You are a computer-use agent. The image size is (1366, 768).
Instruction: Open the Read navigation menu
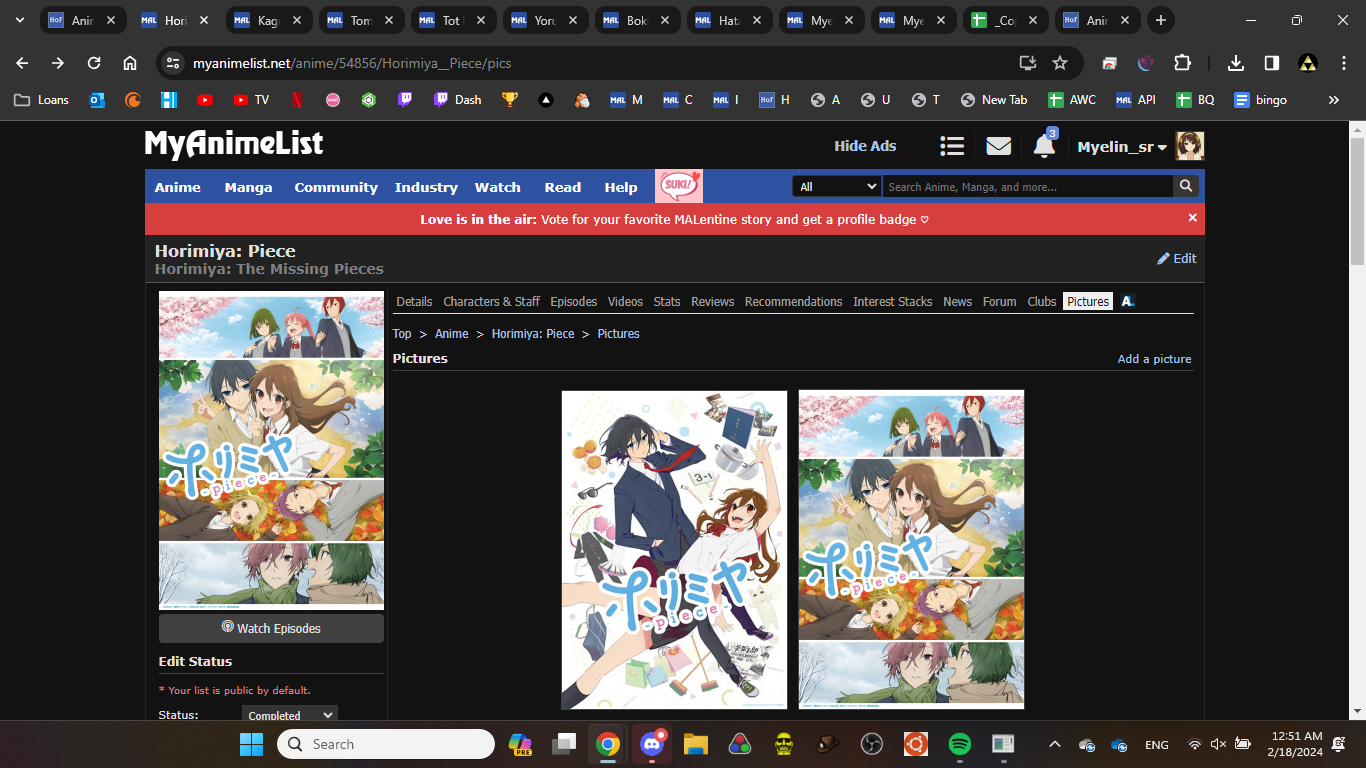pyautogui.click(x=563, y=187)
